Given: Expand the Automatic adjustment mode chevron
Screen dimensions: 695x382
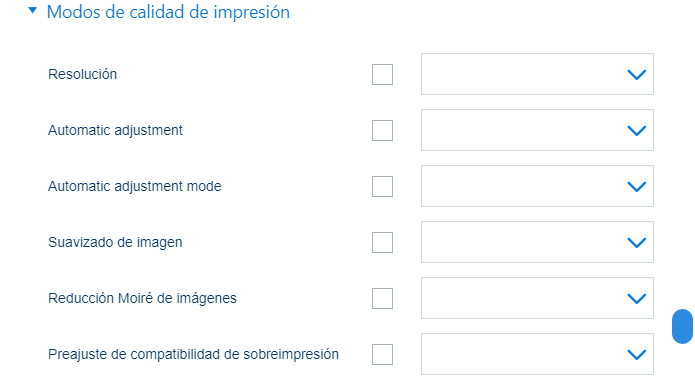Looking at the screenshot, I should tap(636, 187).
